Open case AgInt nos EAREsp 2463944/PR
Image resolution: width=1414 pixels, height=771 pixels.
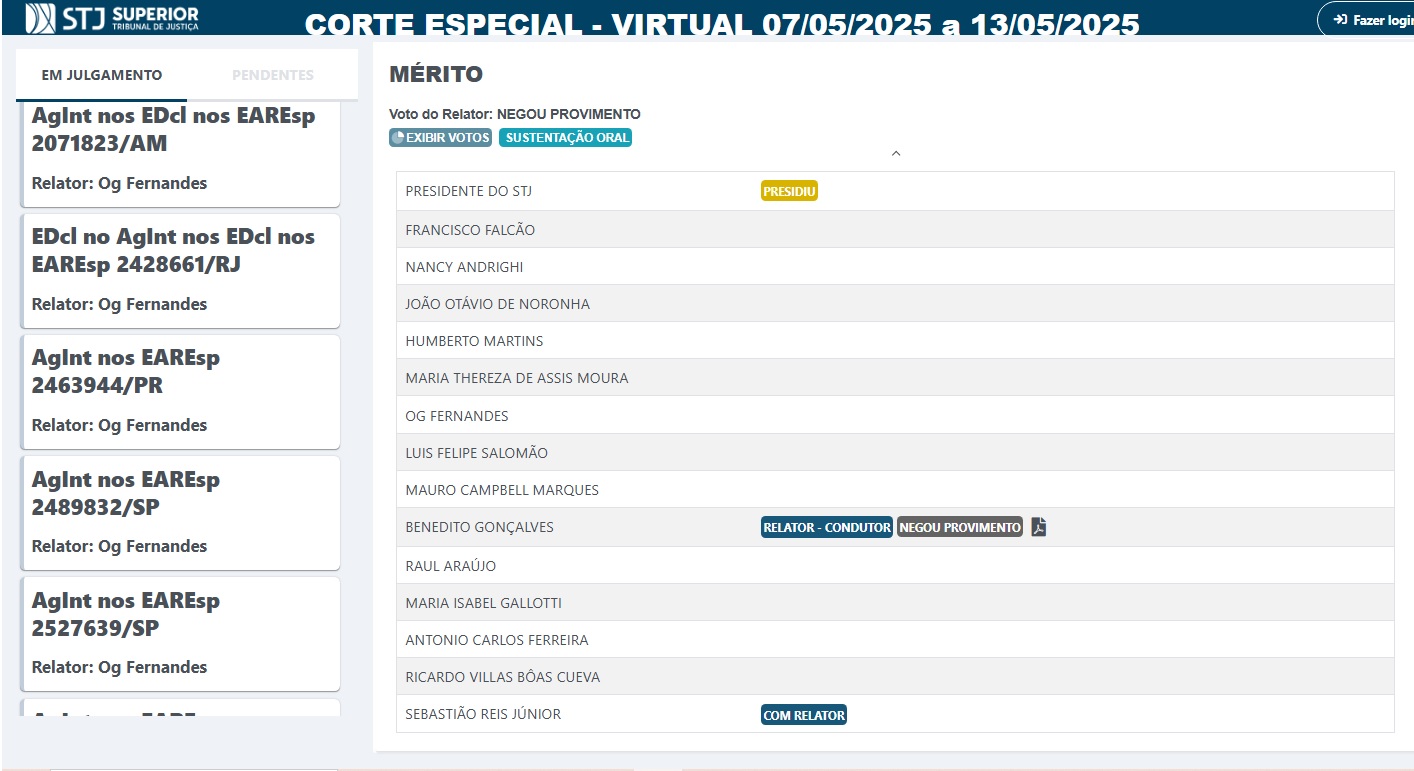click(x=180, y=391)
